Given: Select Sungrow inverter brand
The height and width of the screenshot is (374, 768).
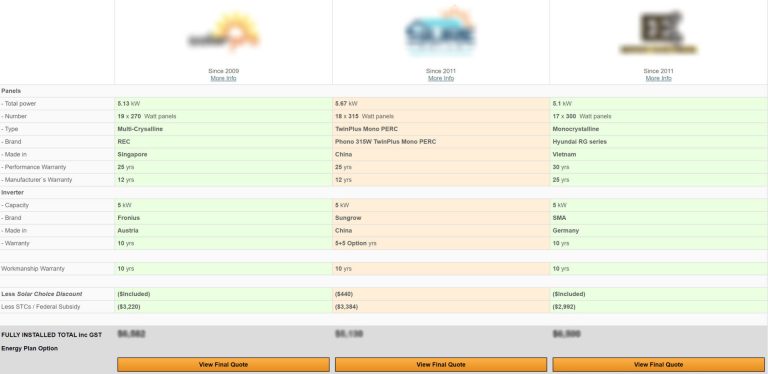Looking at the screenshot, I should [348, 218].
